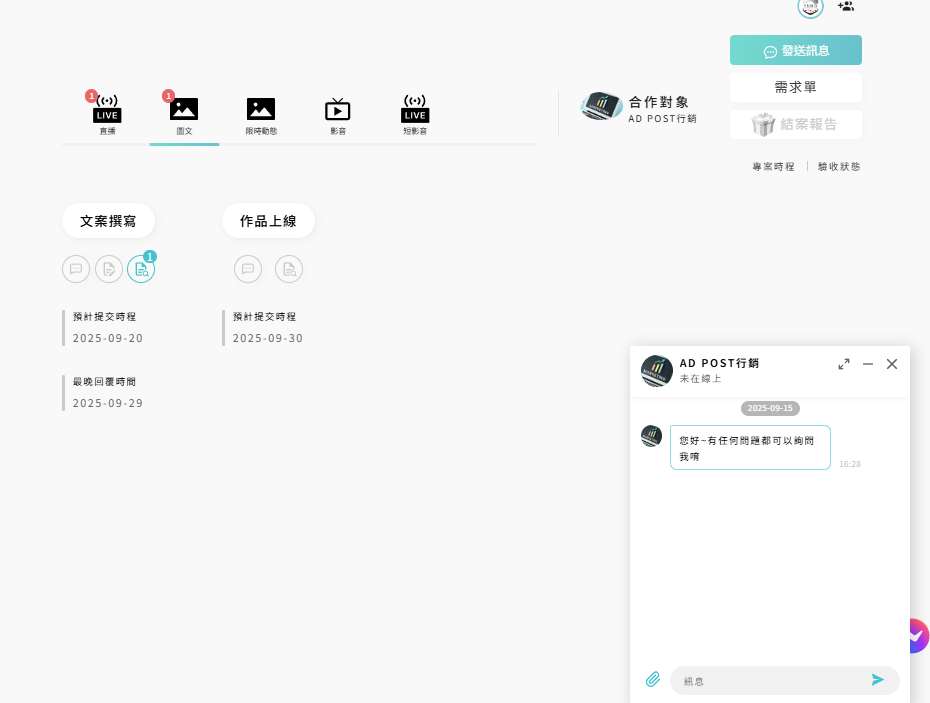Click the attachment paperclip icon in chat
The height and width of the screenshot is (703, 930).
pos(653,679)
